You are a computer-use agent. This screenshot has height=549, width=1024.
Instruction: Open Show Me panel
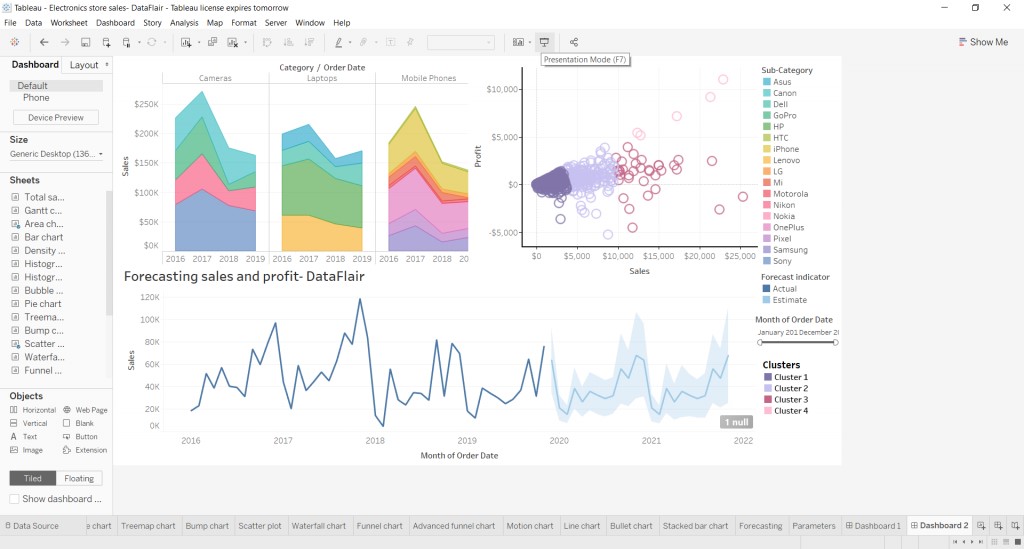pos(982,42)
